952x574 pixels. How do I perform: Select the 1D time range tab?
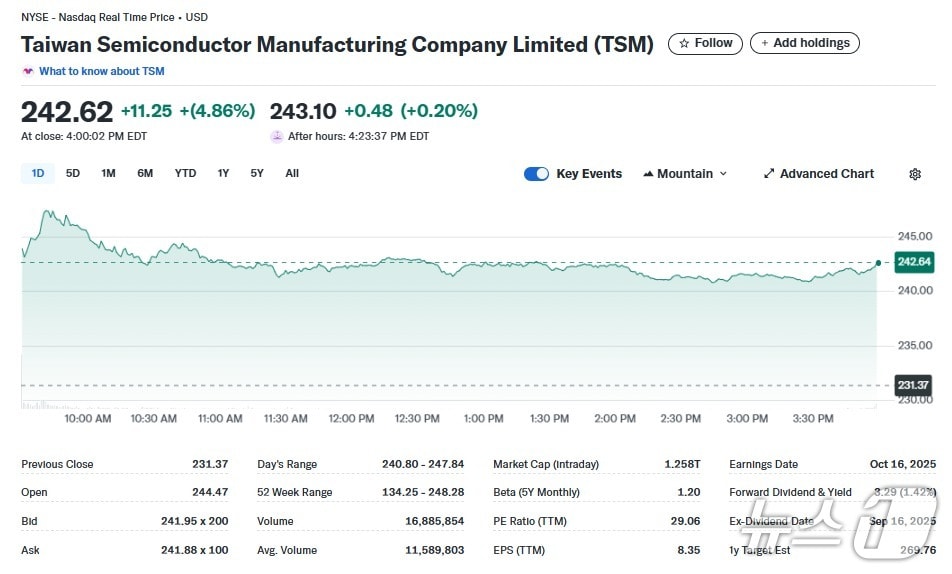(x=38, y=173)
